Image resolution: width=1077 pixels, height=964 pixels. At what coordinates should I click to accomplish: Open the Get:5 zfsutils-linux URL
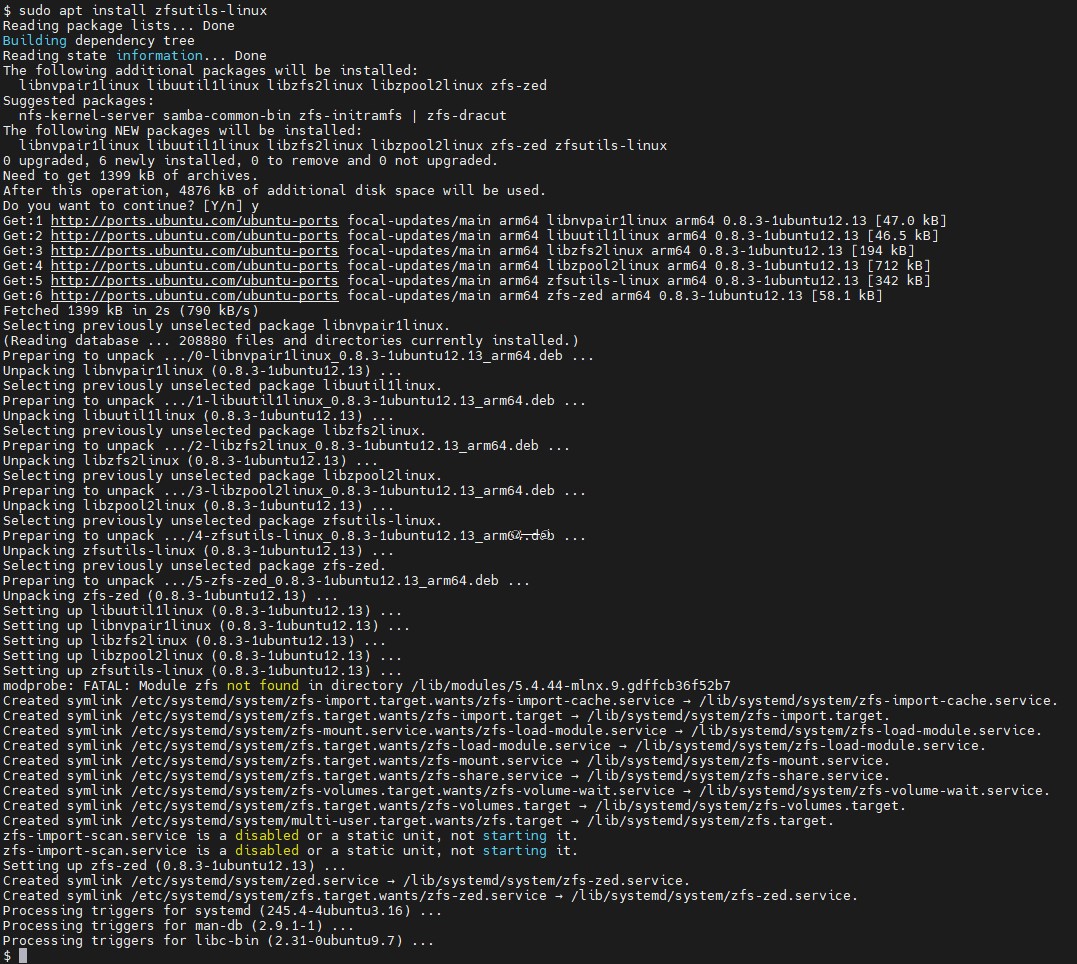194,280
